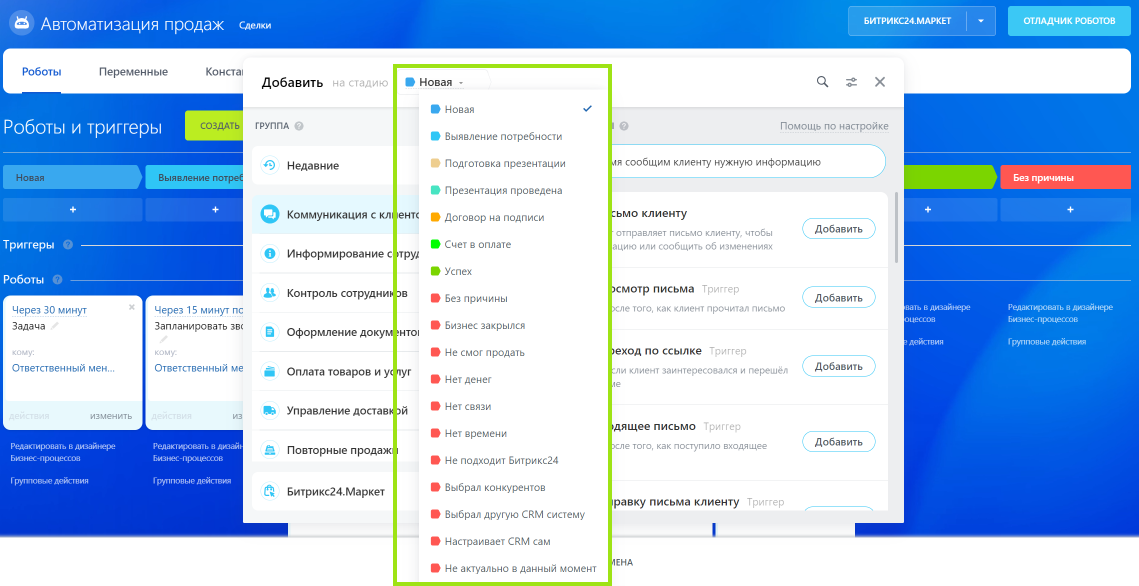1139x586 pixels.
Task: Remove the Через 30 минут robot
Action: click(131, 307)
